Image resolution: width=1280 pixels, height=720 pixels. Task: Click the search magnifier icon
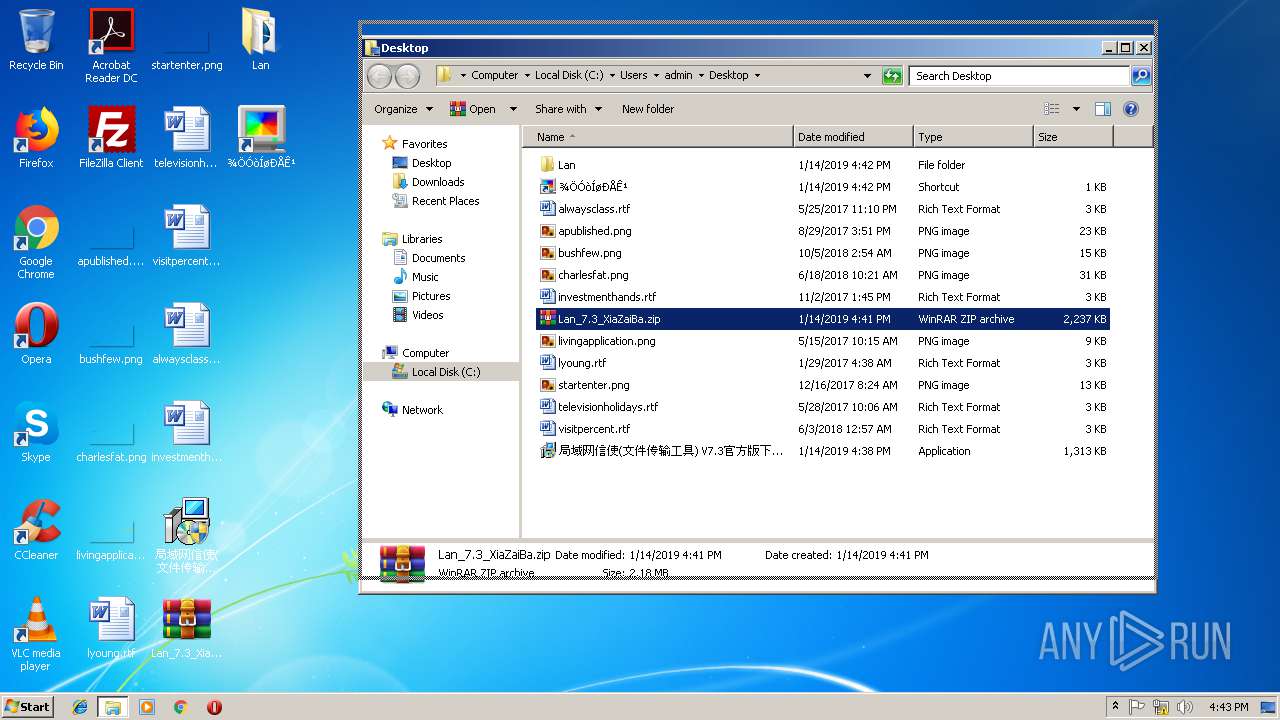[x=1140, y=76]
